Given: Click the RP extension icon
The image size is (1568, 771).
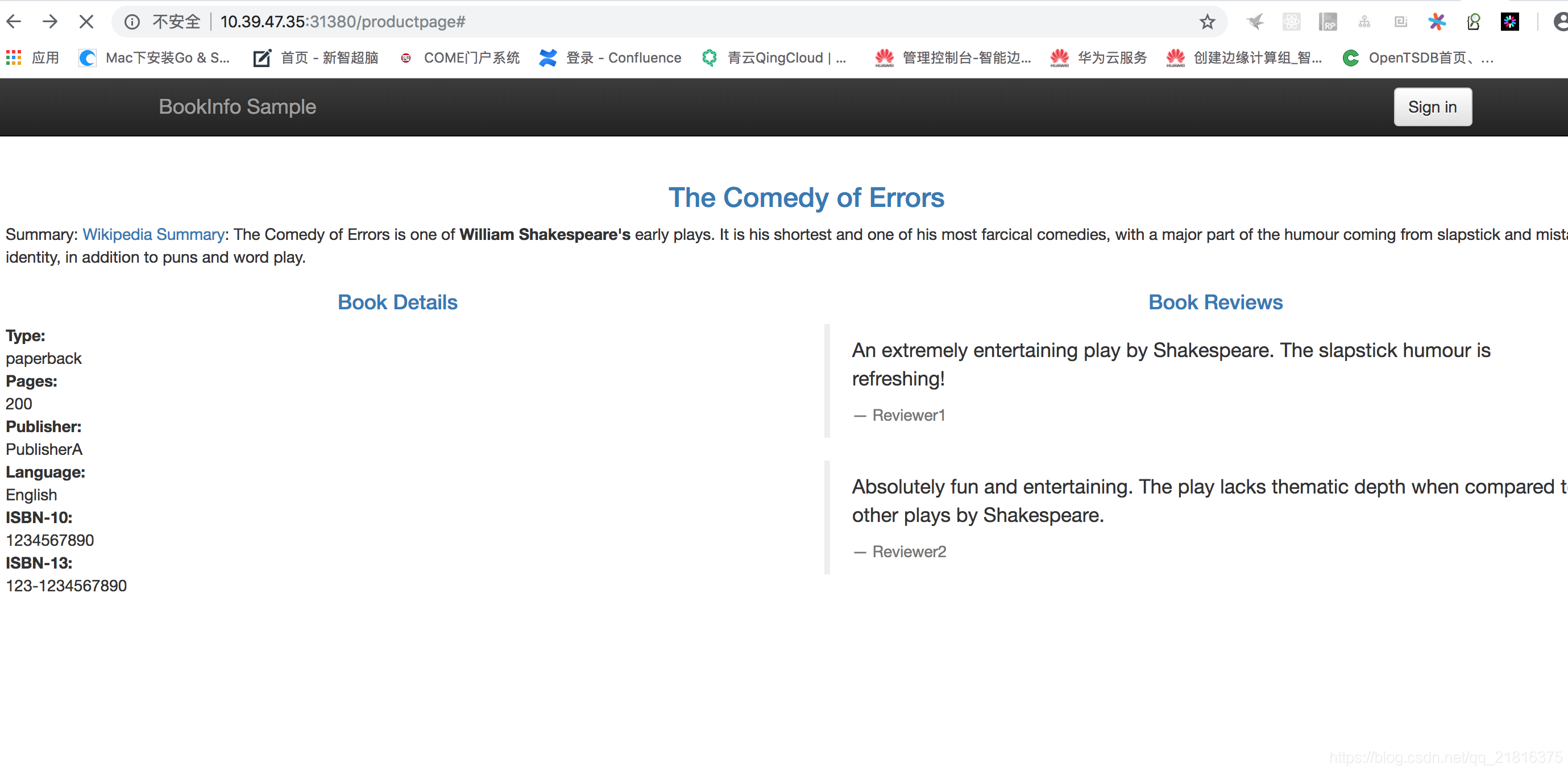Looking at the screenshot, I should pos(1328,23).
